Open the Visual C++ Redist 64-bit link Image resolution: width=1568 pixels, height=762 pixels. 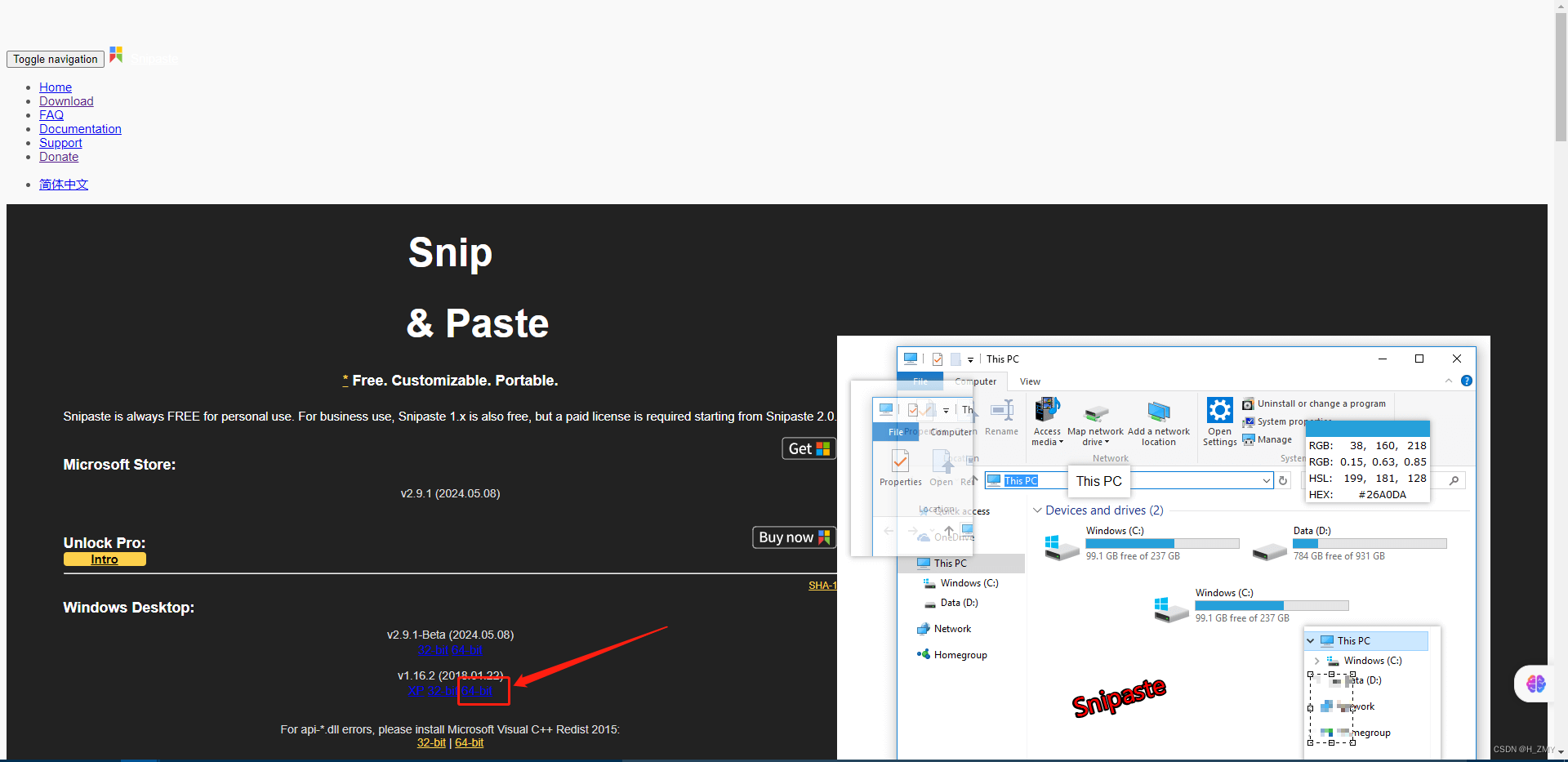[x=470, y=743]
